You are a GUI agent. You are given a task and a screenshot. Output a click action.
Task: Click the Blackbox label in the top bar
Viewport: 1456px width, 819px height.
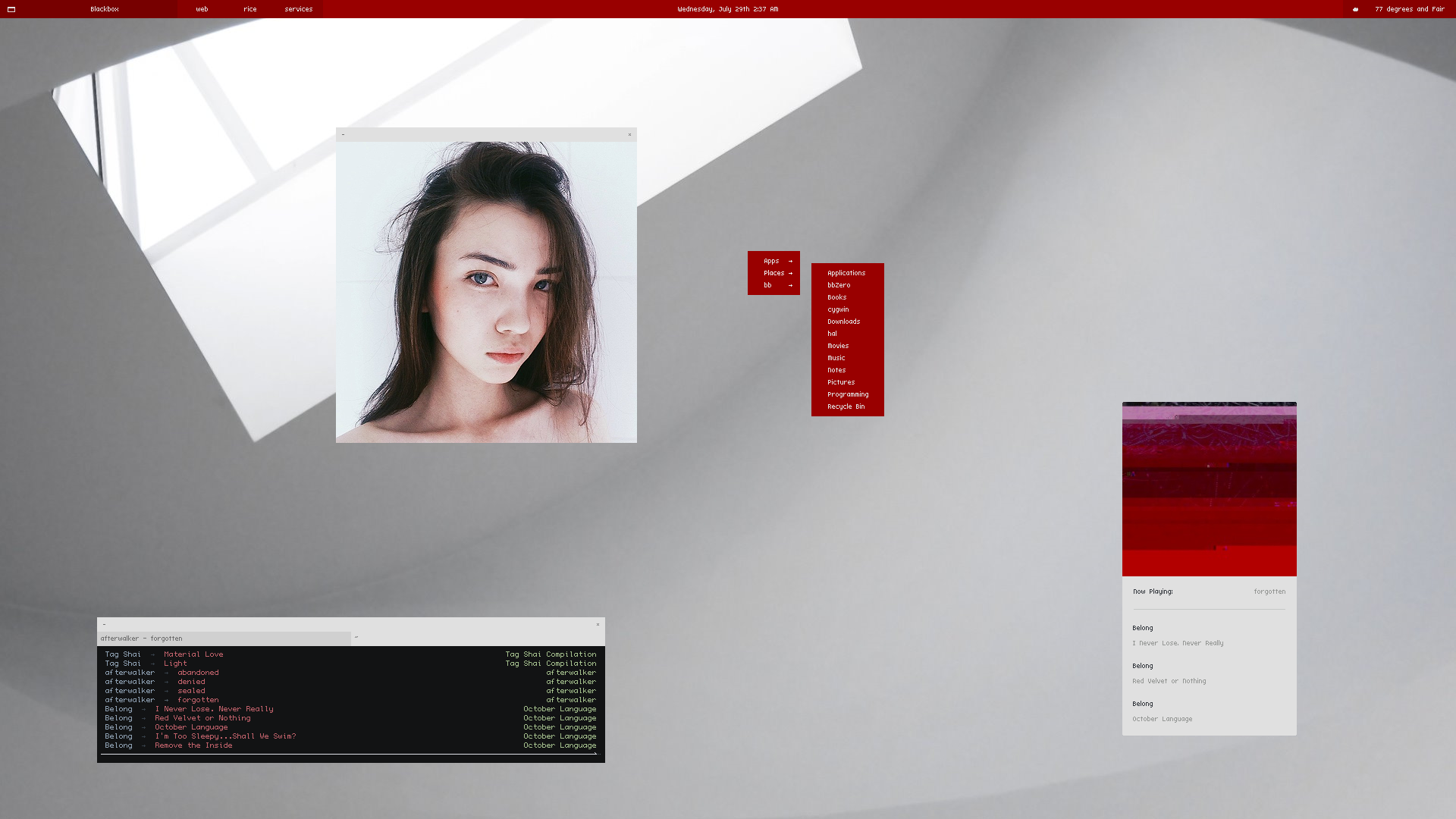pos(105,9)
